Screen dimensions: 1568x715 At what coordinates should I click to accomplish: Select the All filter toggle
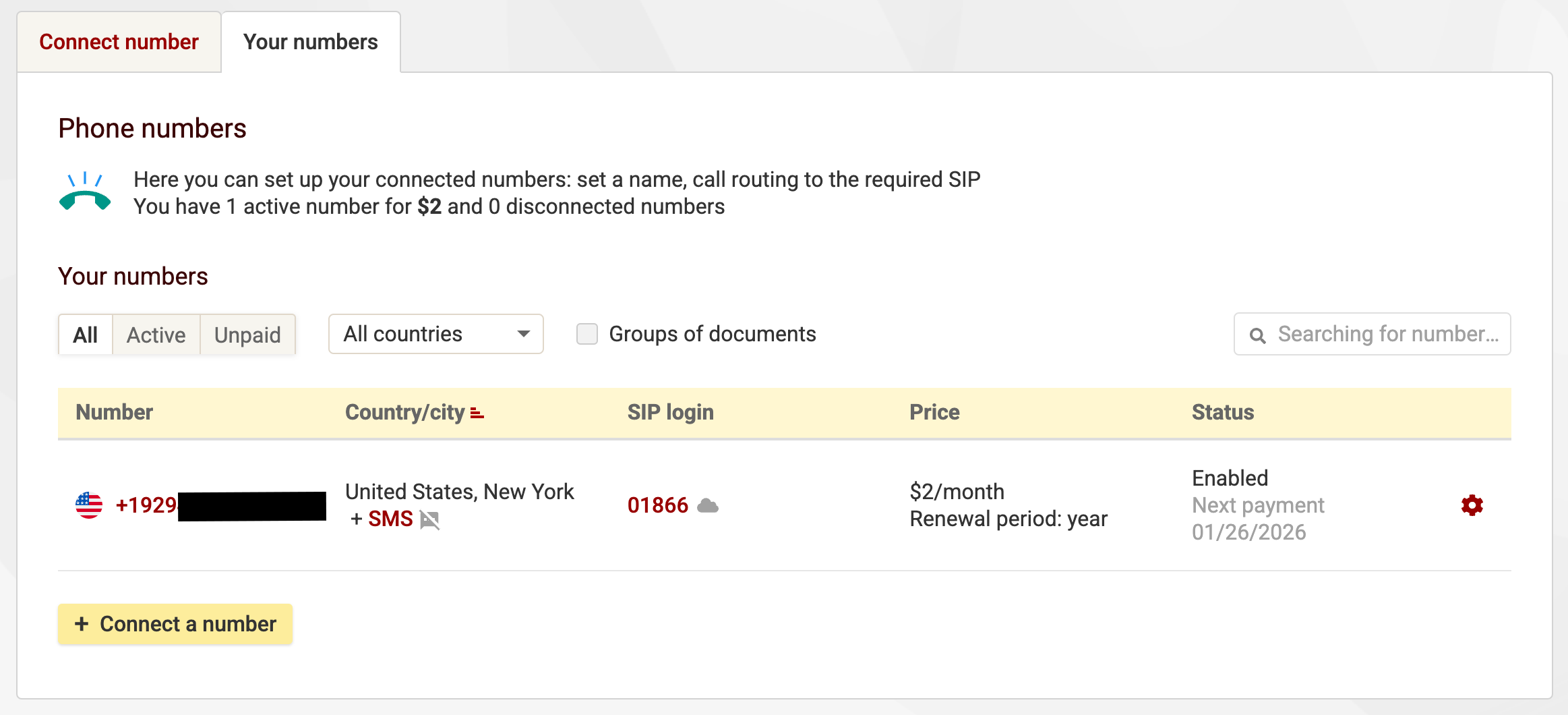coord(86,335)
